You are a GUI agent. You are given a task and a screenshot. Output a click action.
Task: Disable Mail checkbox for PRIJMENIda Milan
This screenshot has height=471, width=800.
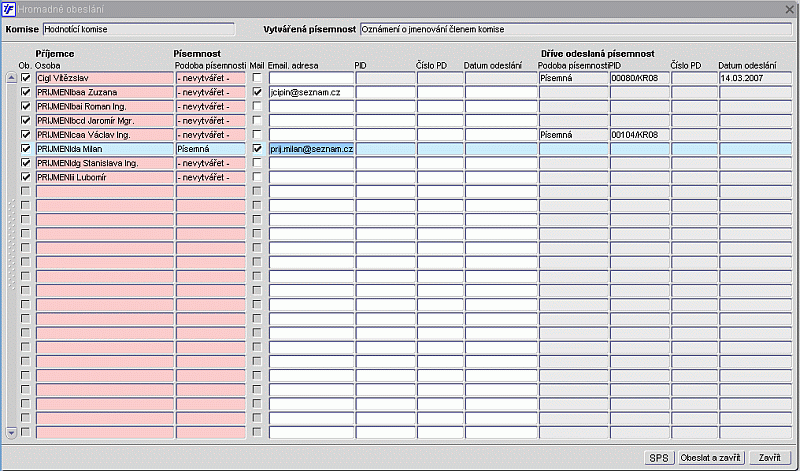tap(257, 149)
